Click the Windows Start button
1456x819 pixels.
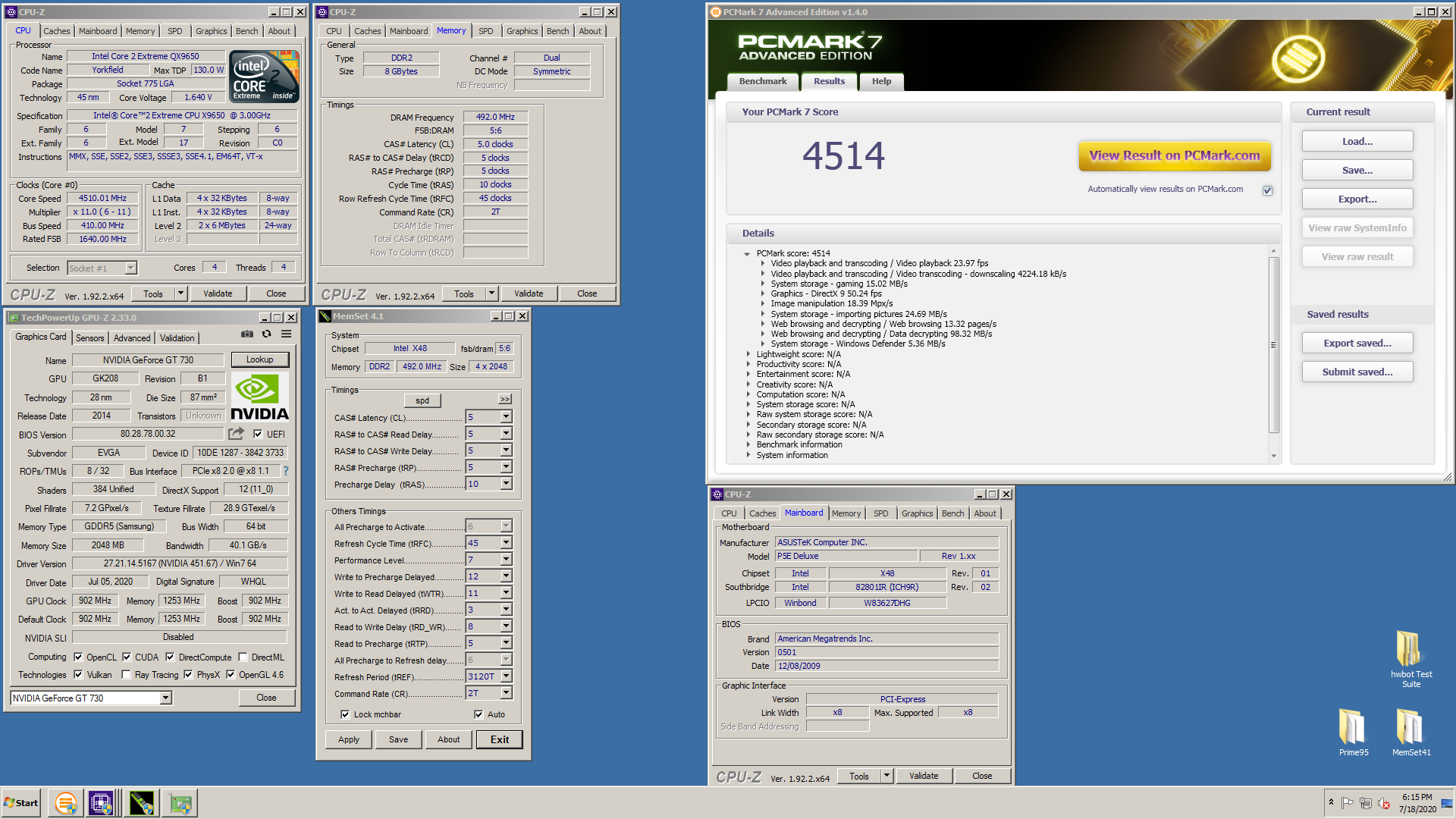point(21,803)
